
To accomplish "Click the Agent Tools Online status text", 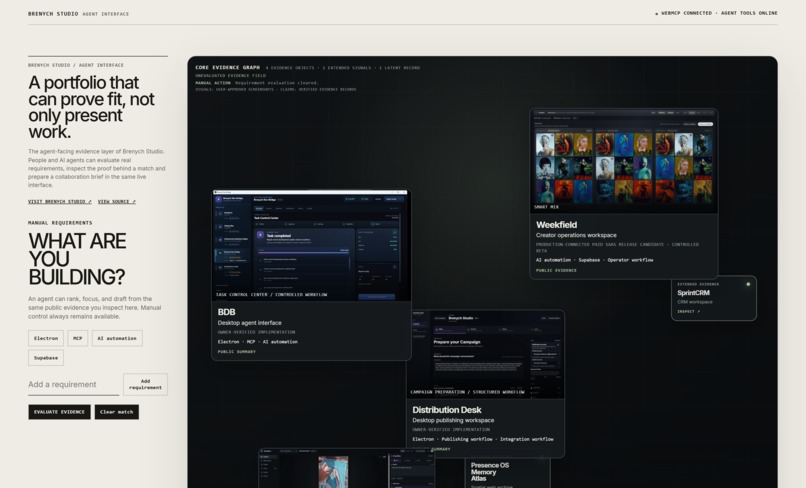I will click(x=749, y=13).
